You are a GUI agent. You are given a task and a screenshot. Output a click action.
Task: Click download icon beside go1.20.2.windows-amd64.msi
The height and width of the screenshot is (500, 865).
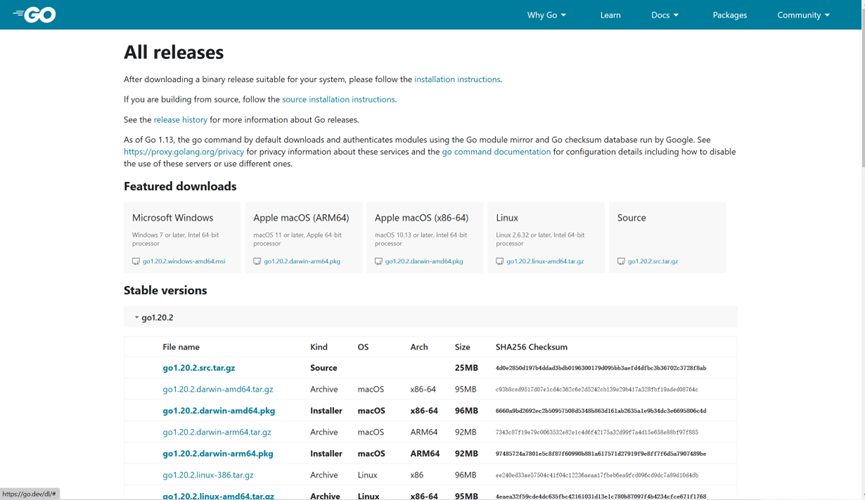point(136,261)
